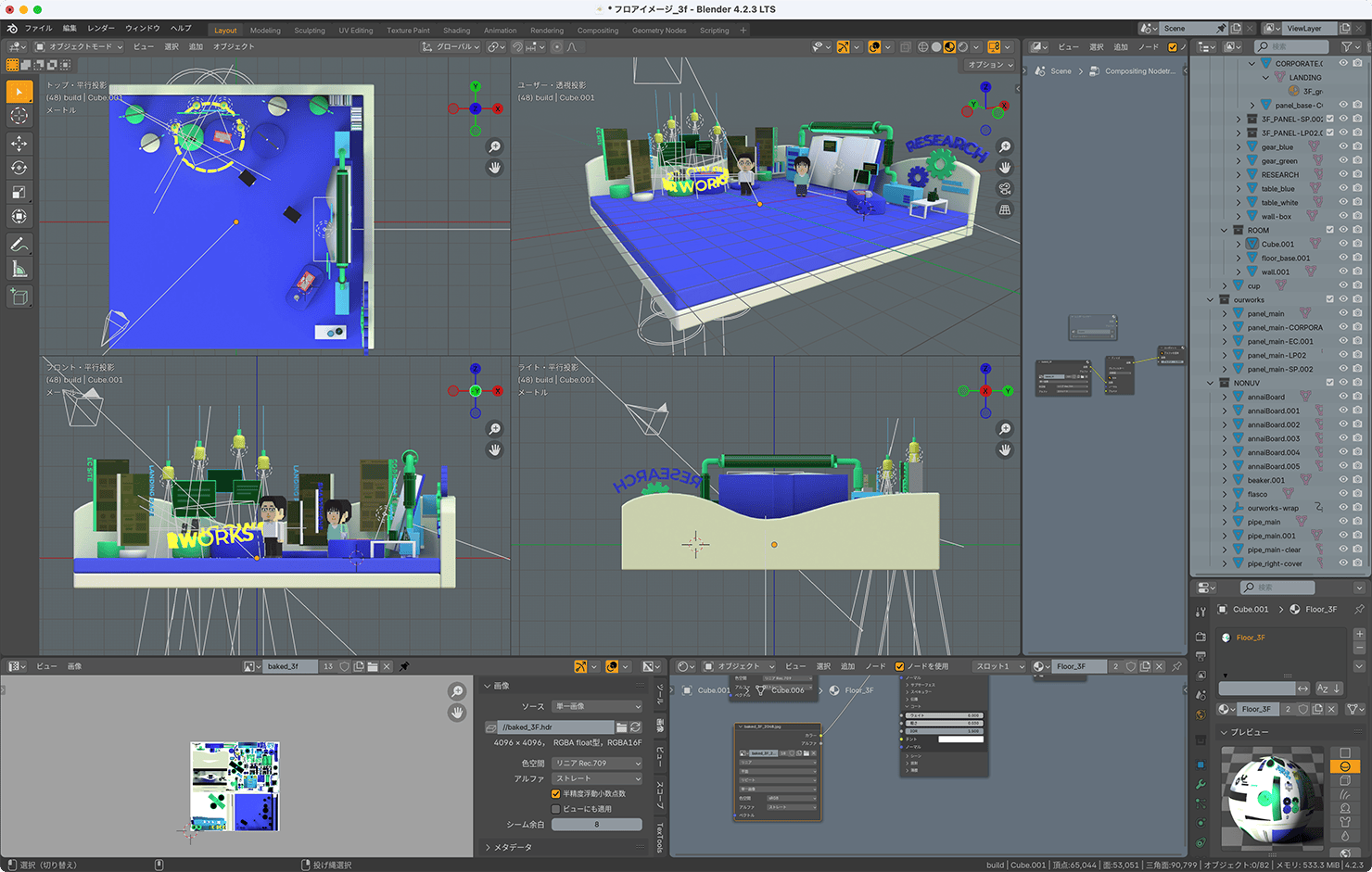The height and width of the screenshot is (872, 1372).
Task: Reload the baked_3F.hdr image
Action: tap(636, 727)
